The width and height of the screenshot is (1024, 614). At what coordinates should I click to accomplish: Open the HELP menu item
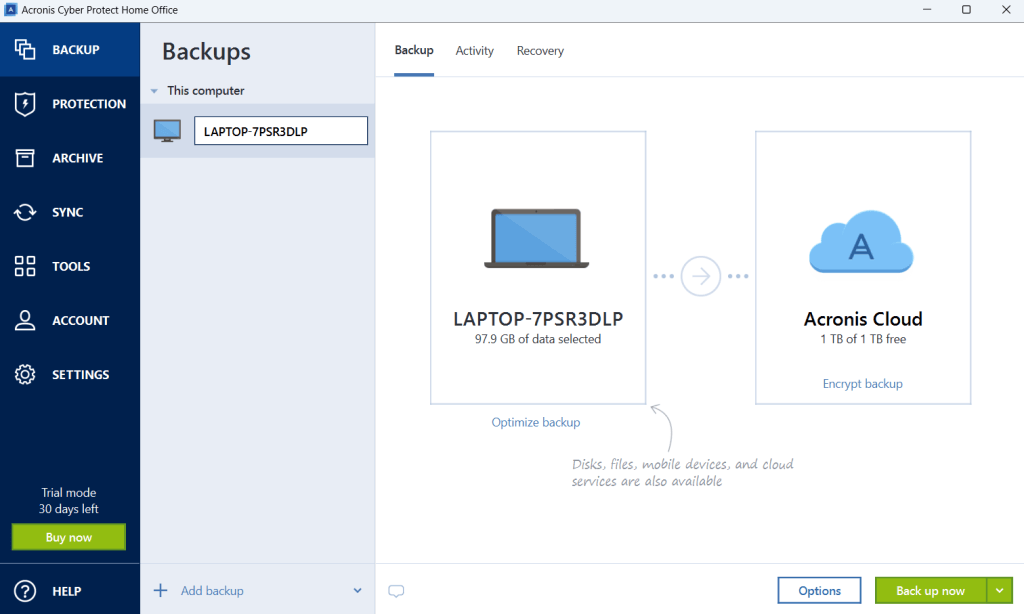[70, 591]
